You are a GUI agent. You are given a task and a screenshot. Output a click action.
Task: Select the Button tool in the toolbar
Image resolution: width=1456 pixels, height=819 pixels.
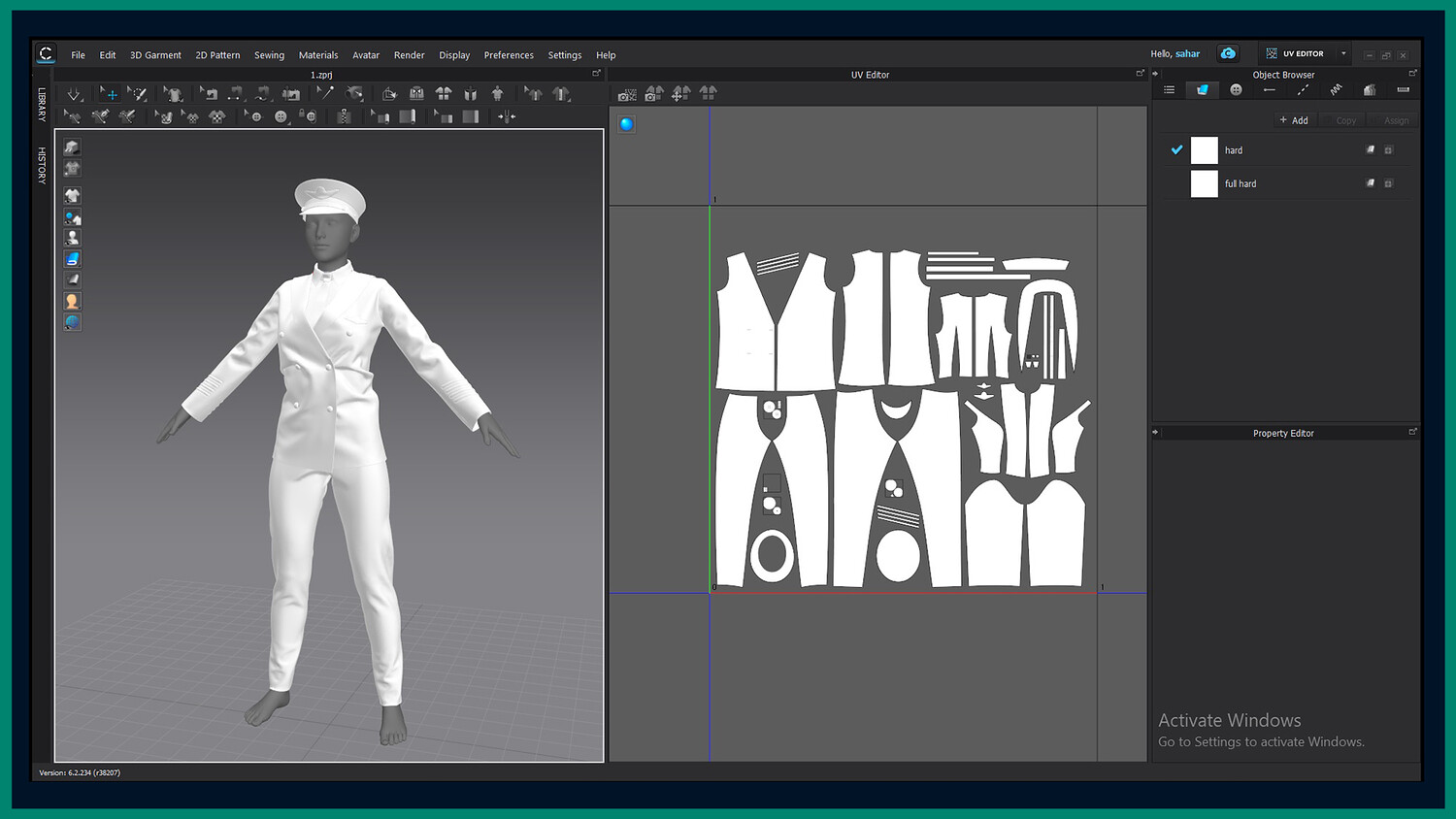pyautogui.click(x=281, y=116)
